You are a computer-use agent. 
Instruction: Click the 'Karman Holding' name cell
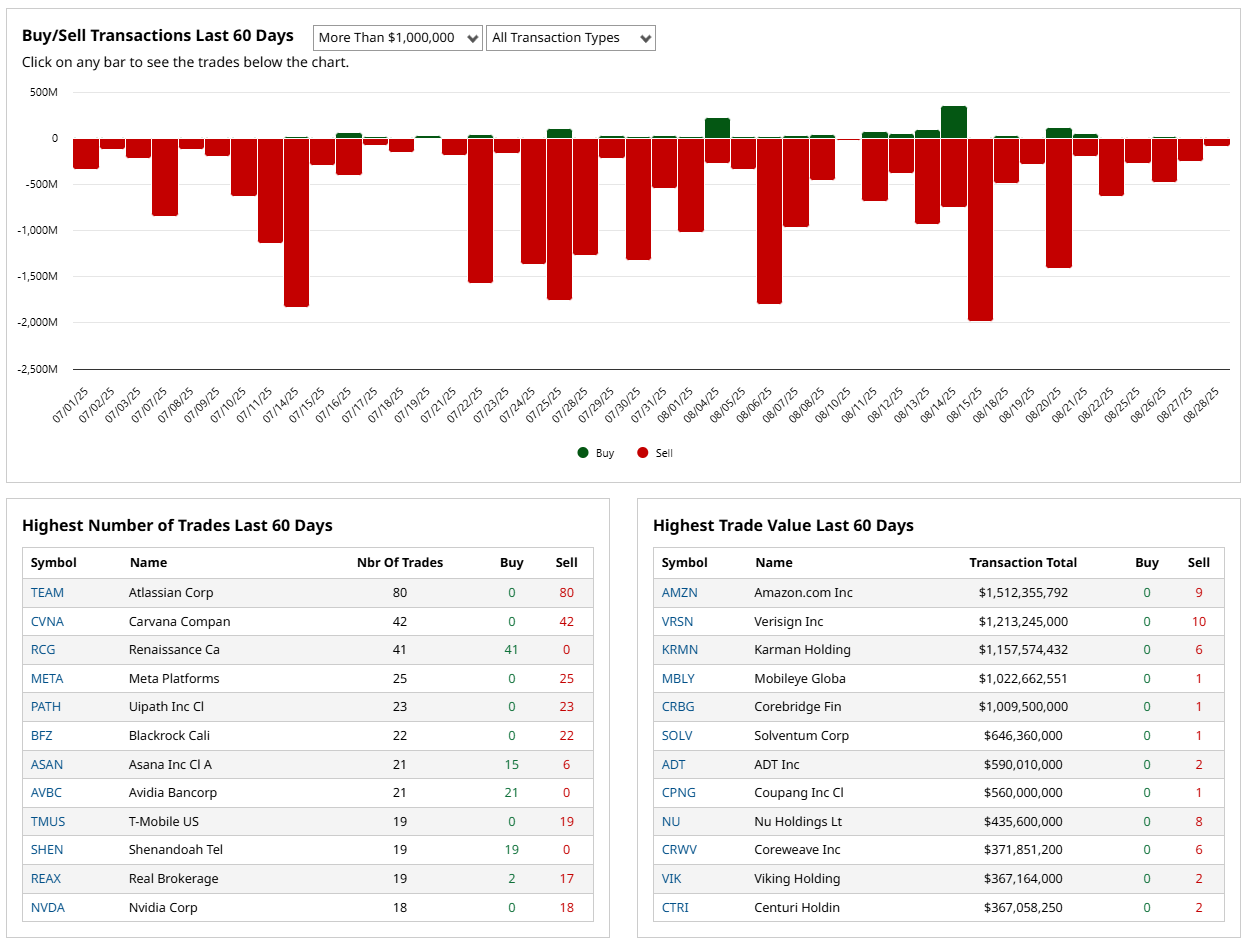click(x=802, y=650)
